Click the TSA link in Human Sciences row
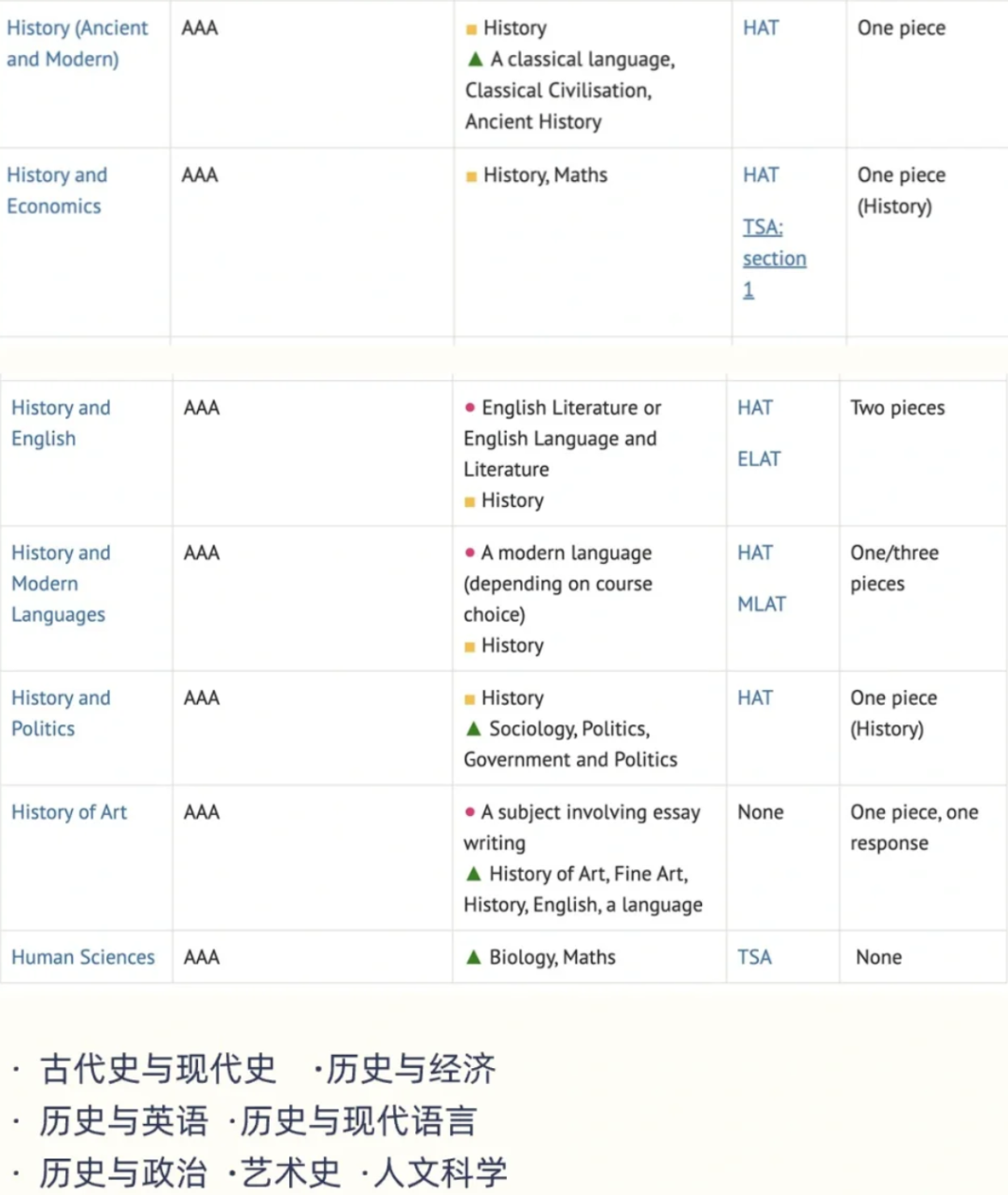Viewport: 1008px width, 1195px height. click(754, 957)
